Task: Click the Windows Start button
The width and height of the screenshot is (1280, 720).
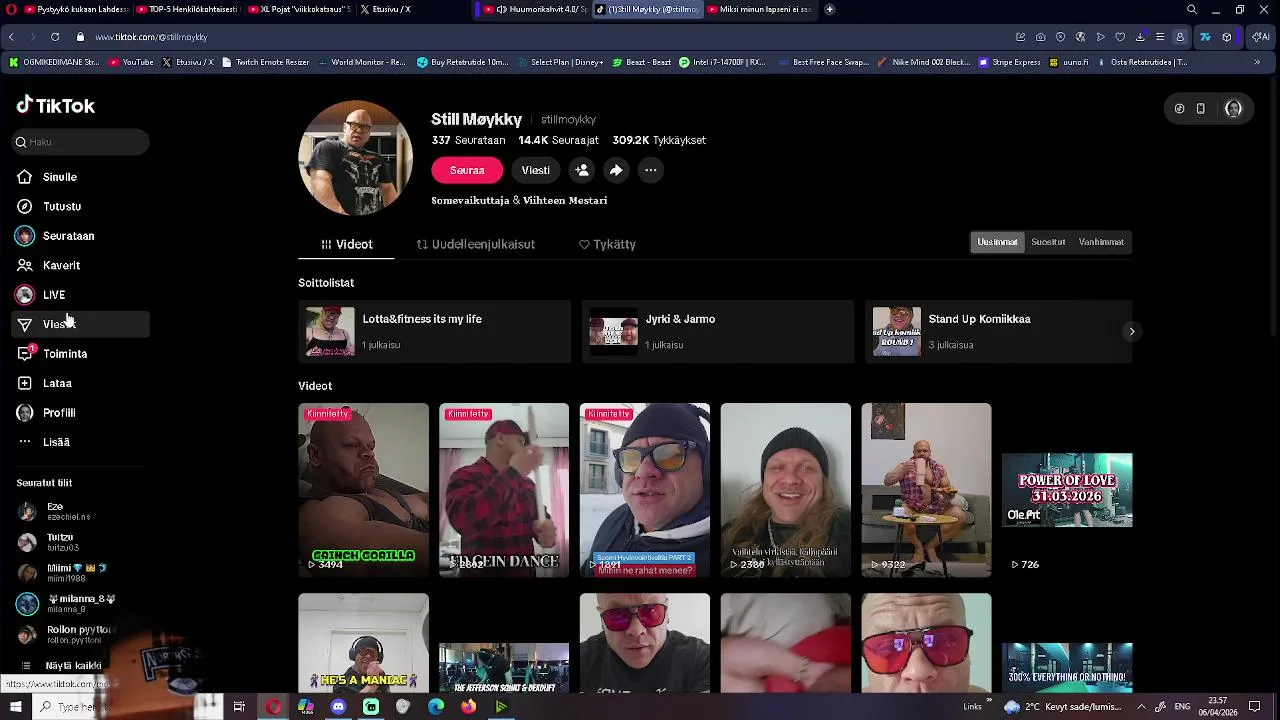Action: pos(15,707)
